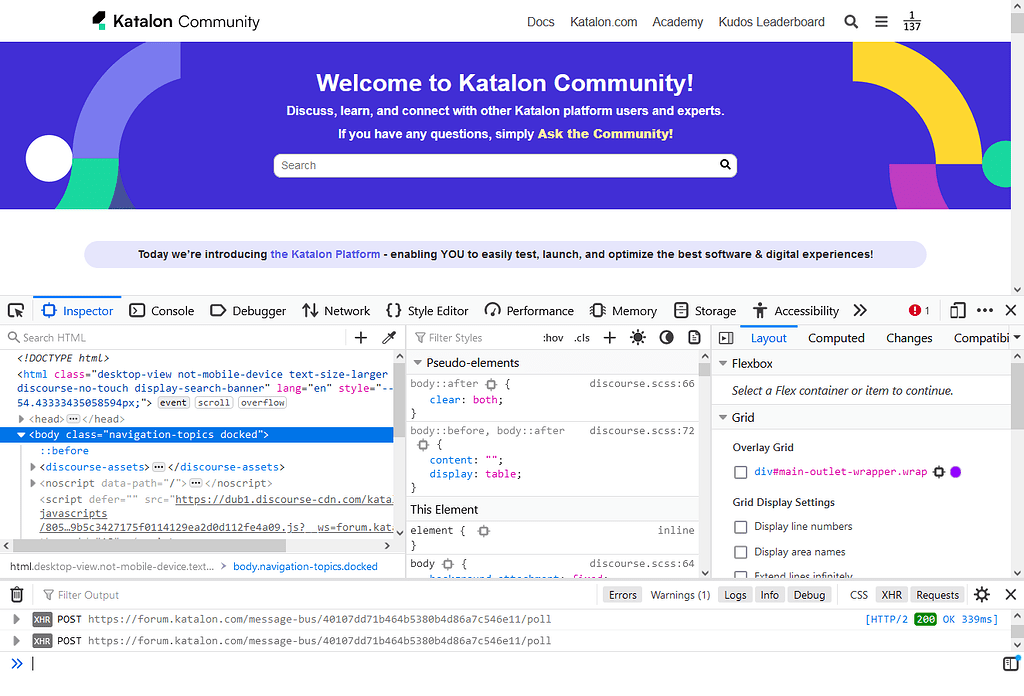1024x696 pixels.
Task: Switch to multi-line editor mode icon
Action: [x=1011, y=663]
